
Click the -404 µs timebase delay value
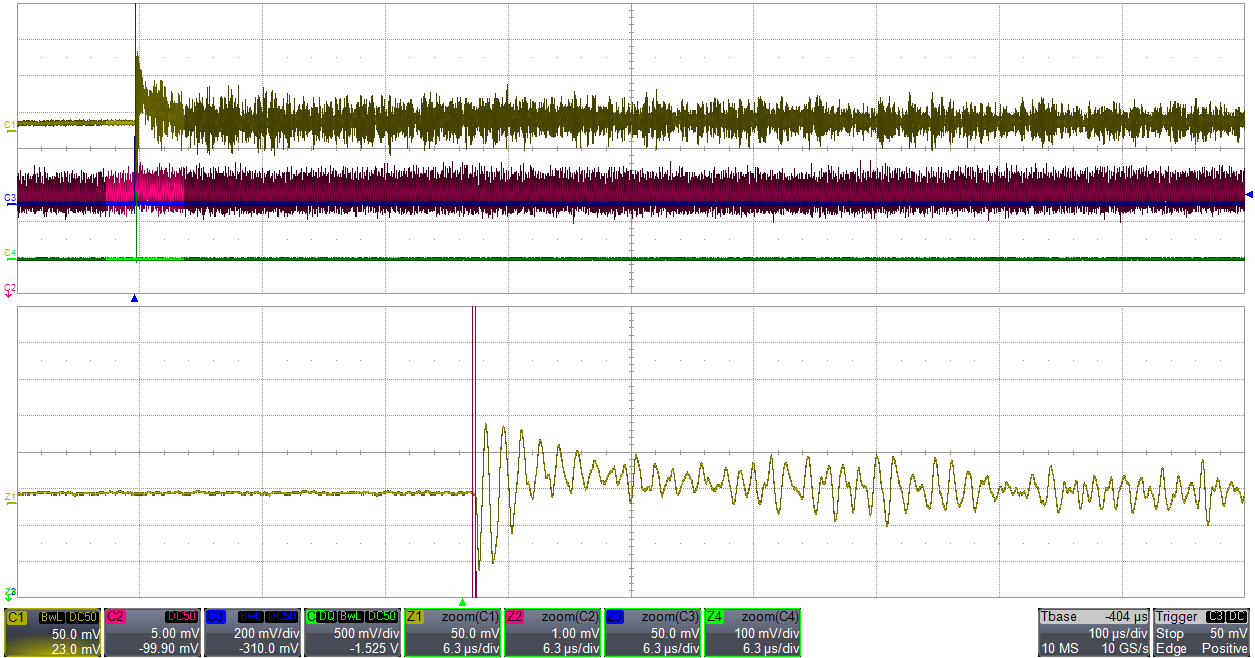(x=1124, y=618)
